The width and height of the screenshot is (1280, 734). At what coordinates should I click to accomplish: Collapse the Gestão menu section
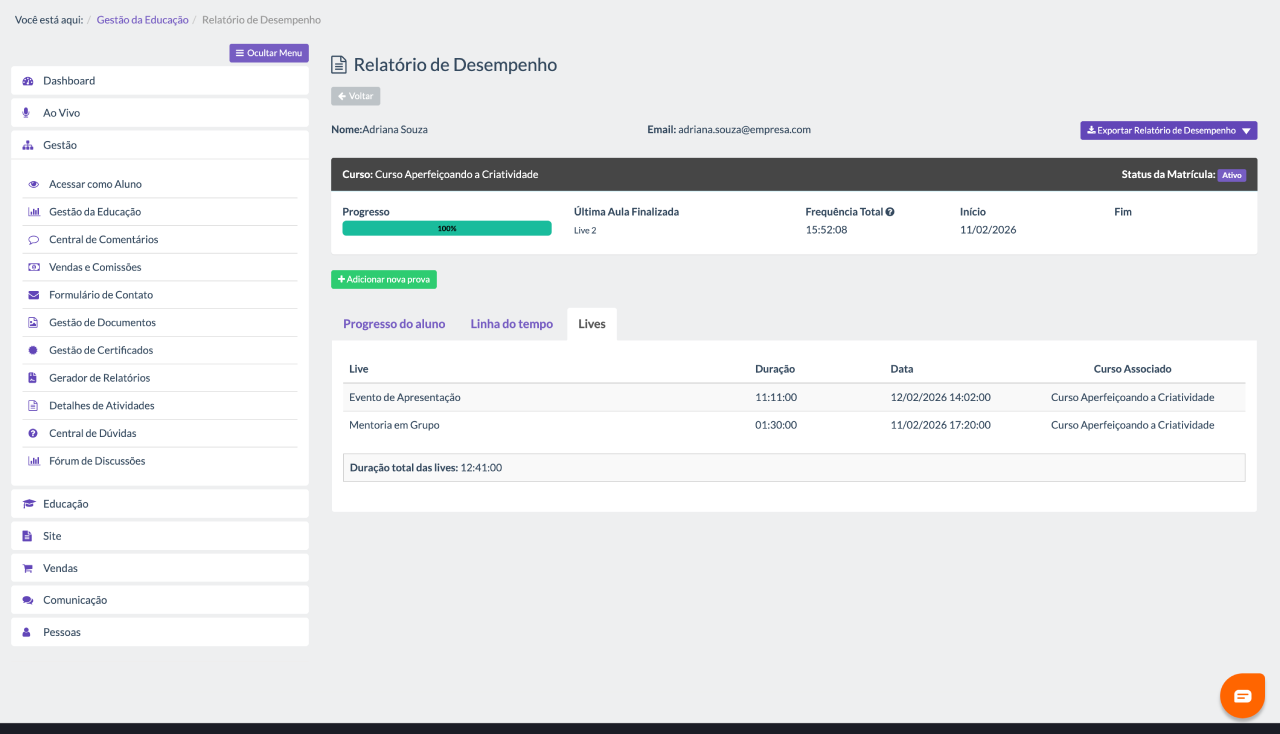click(x=60, y=145)
